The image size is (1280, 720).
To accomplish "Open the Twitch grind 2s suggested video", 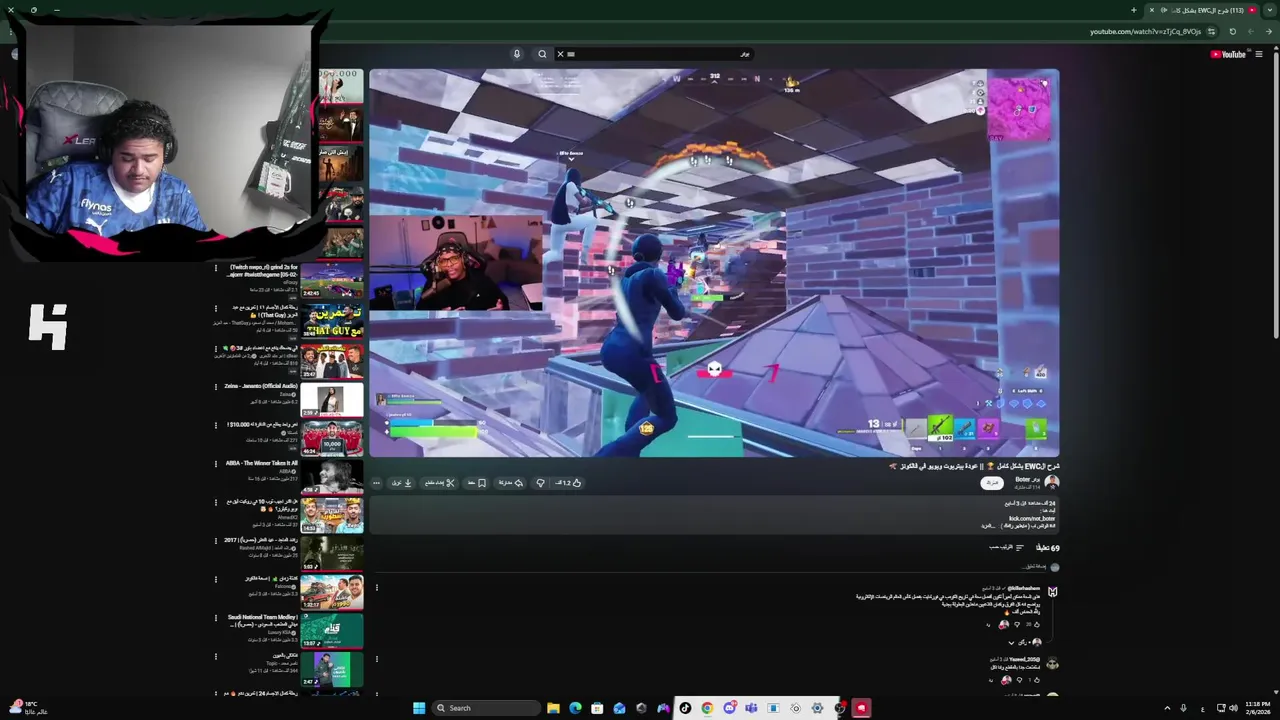I will pyautogui.click(x=332, y=282).
